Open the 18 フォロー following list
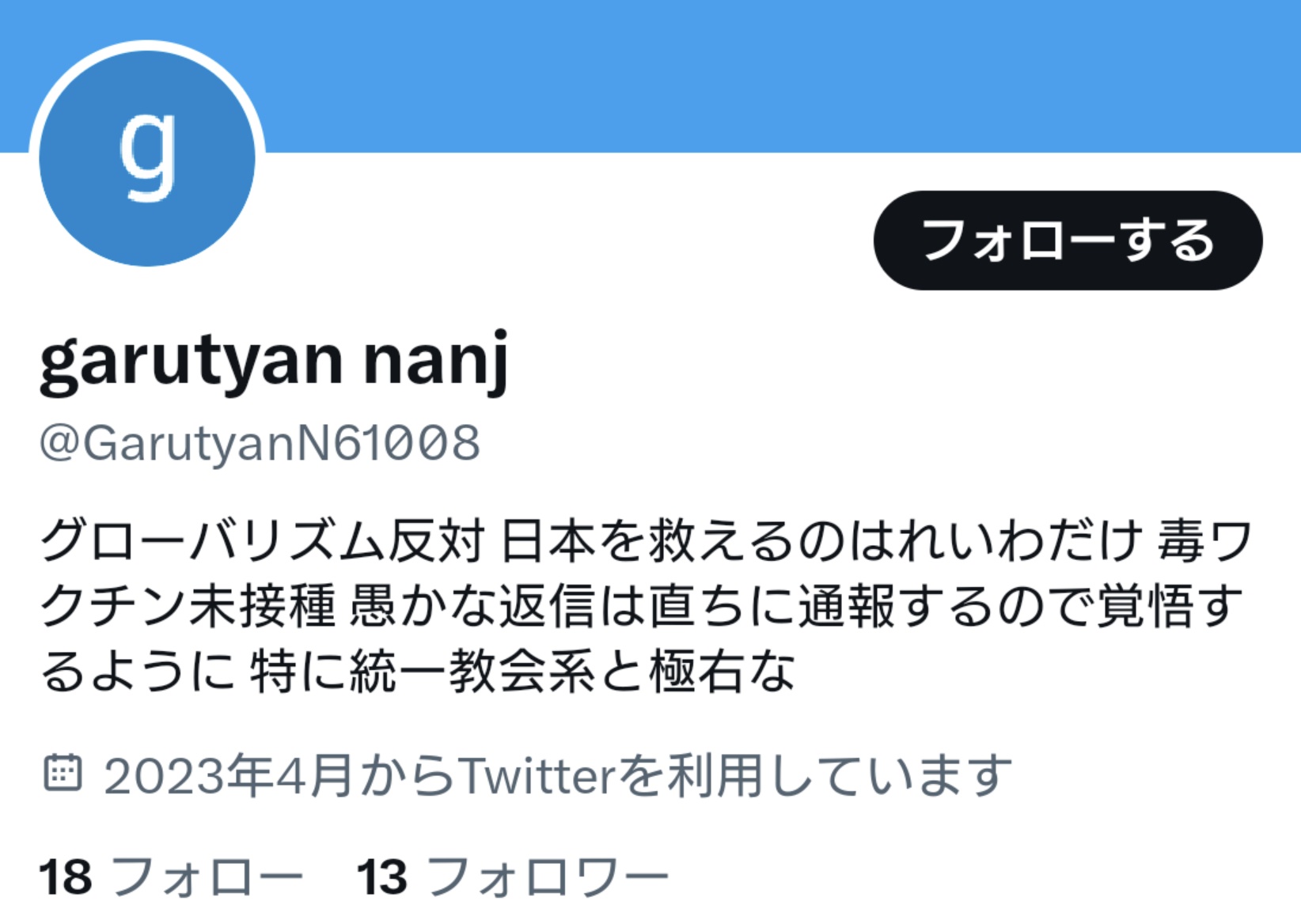 point(171,877)
